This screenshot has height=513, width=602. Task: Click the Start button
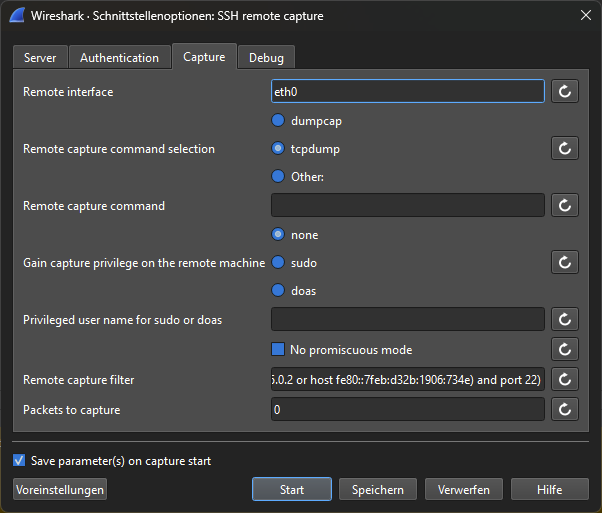292,489
